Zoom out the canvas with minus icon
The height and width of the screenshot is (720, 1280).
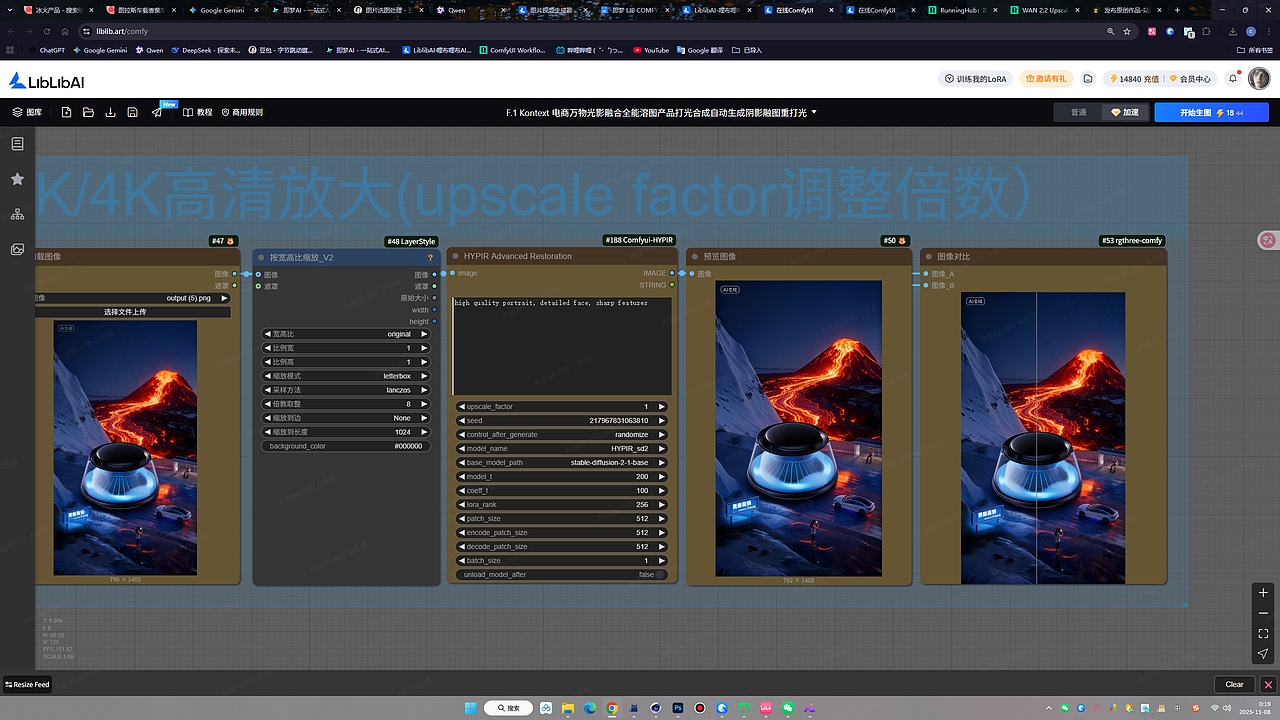pos(1263,613)
